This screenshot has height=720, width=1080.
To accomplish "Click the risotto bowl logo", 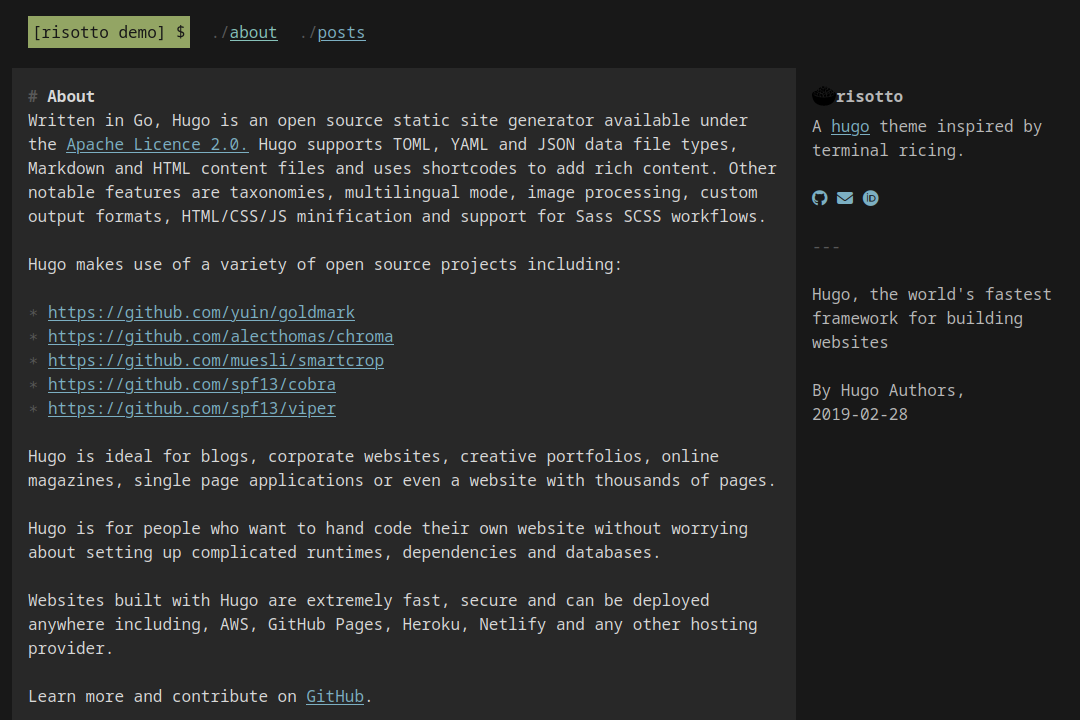I will pos(823,96).
